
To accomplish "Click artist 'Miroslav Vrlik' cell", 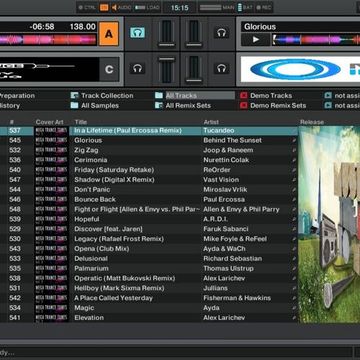I will tap(225, 190).
